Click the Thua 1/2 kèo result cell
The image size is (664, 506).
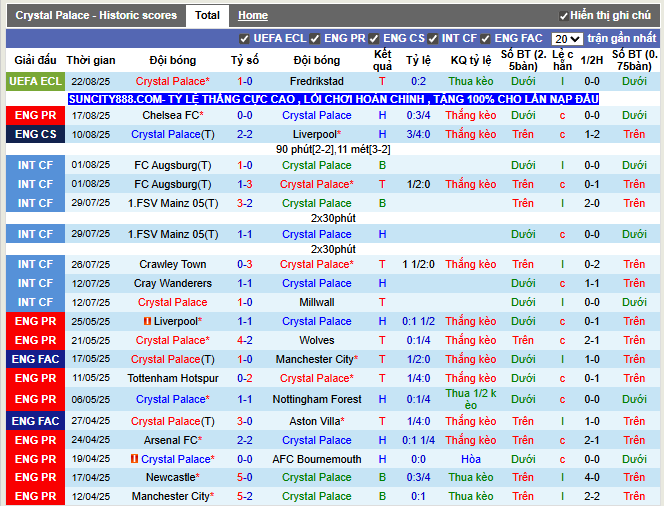coord(470,399)
